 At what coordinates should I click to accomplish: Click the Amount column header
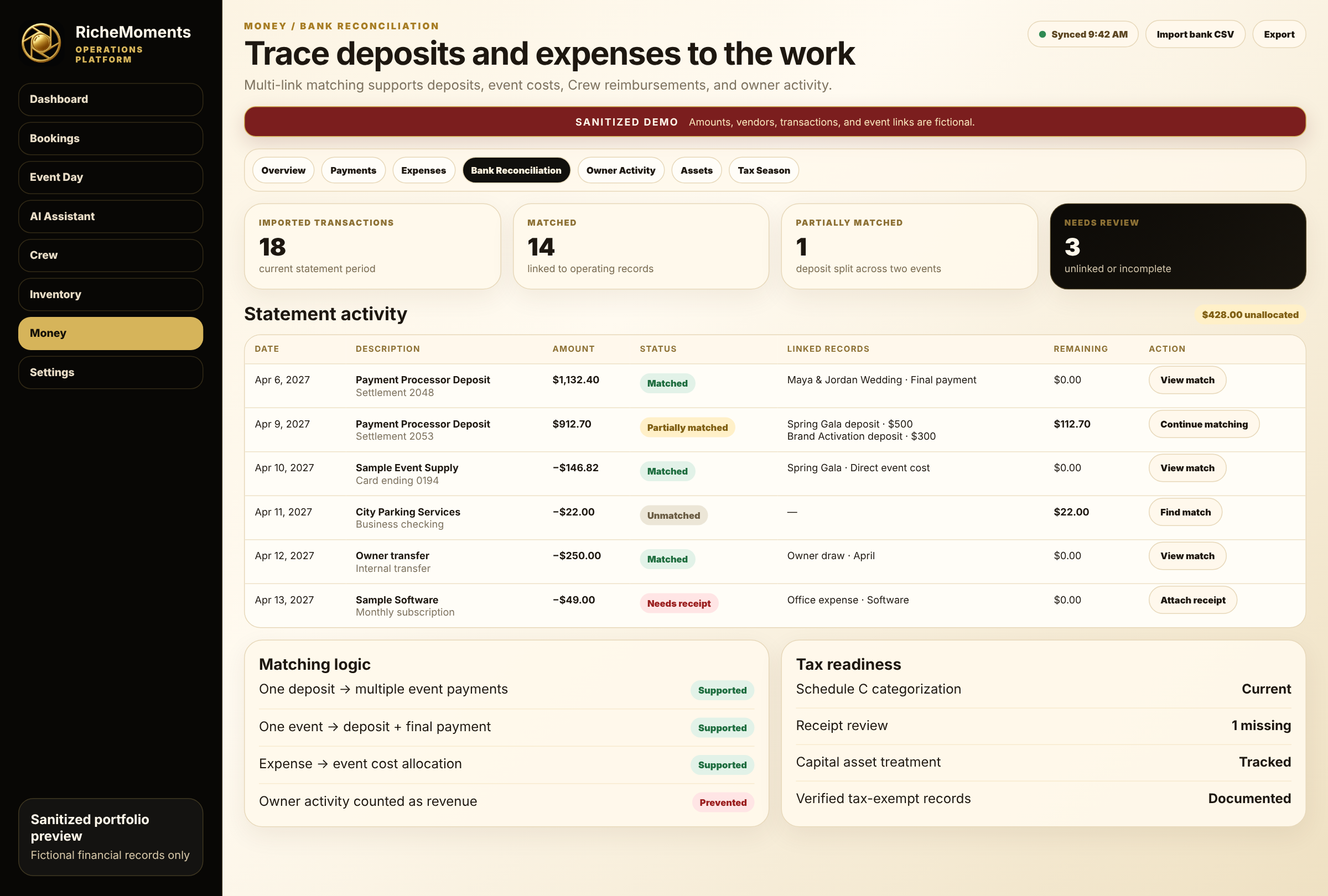click(573, 349)
